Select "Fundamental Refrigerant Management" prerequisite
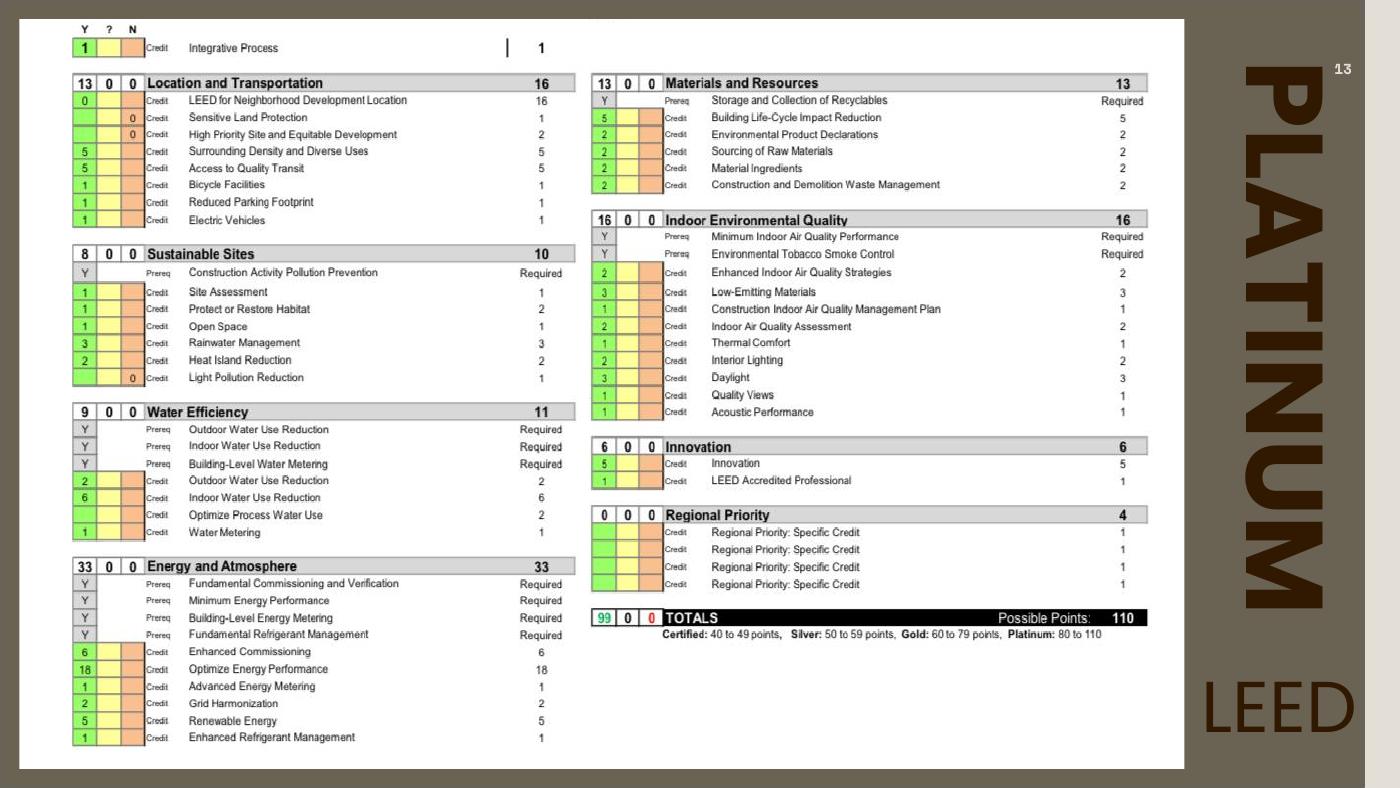 pyautogui.click(x=279, y=635)
